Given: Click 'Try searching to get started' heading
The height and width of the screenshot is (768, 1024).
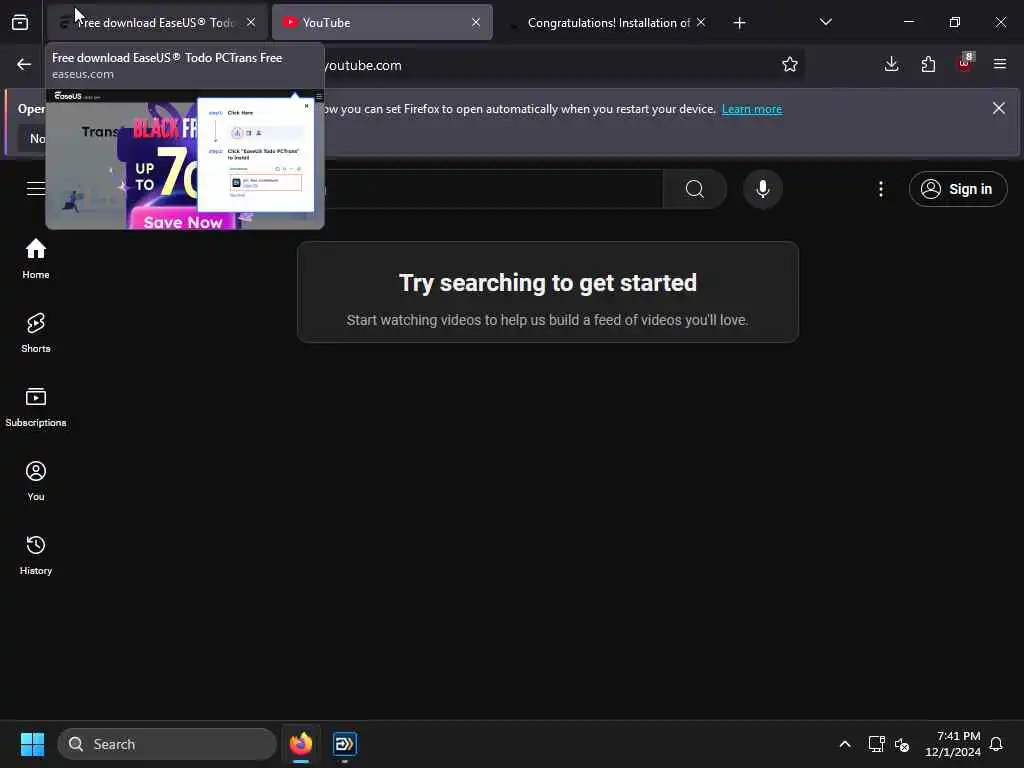Looking at the screenshot, I should click(x=547, y=283).
